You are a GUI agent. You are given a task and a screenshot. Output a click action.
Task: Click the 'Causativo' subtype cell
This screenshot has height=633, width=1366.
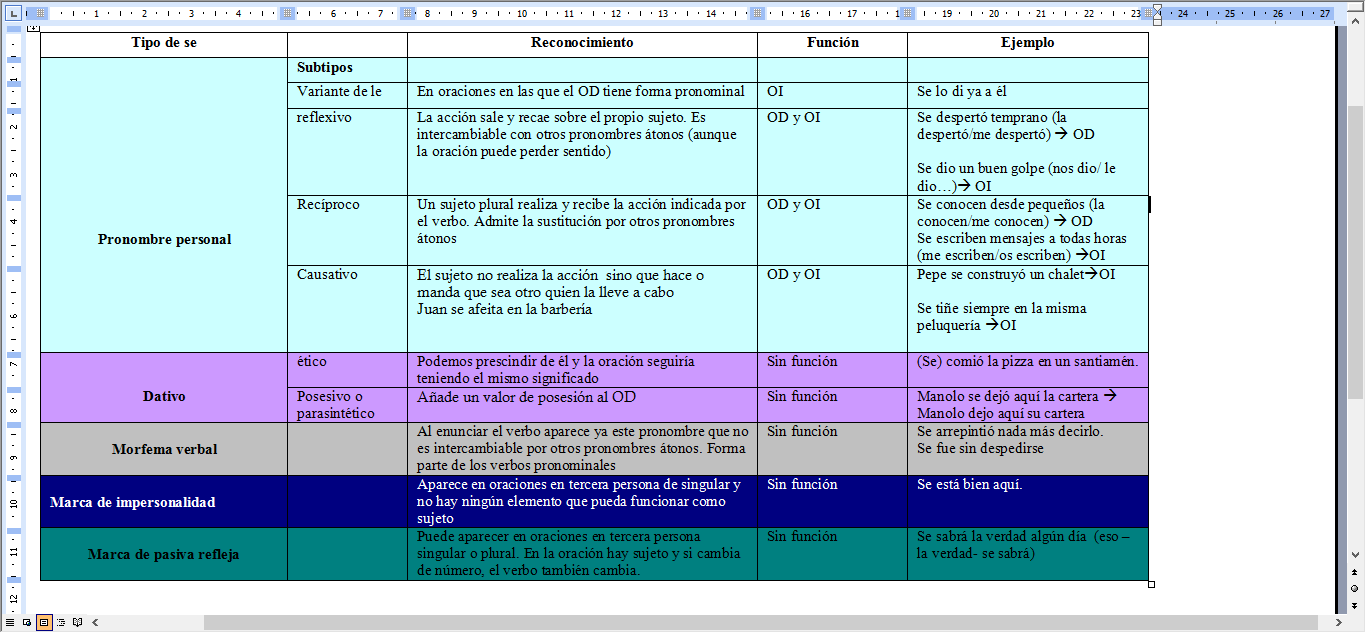pos(347,308)
